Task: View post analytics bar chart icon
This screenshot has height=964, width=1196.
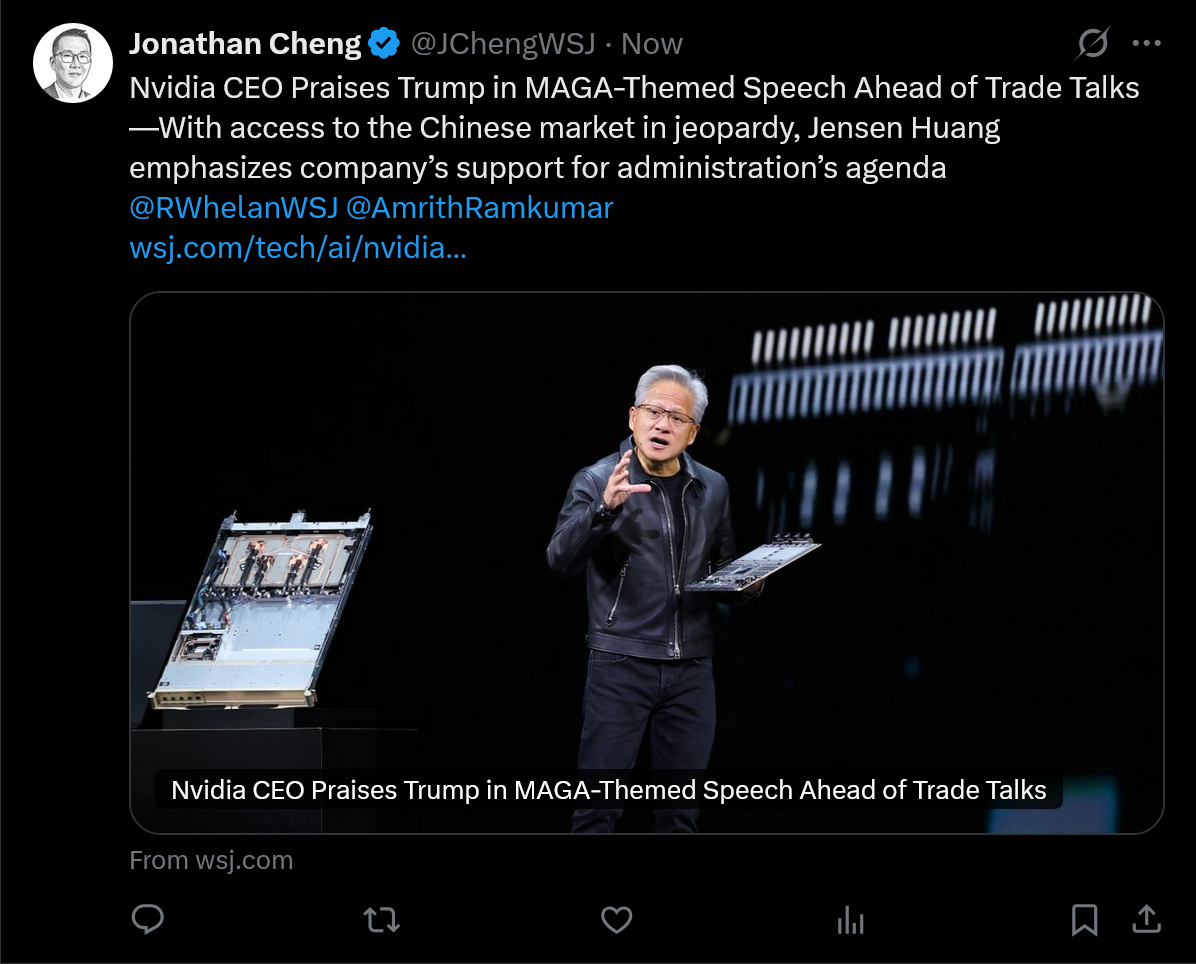Action: click(850, 920)
